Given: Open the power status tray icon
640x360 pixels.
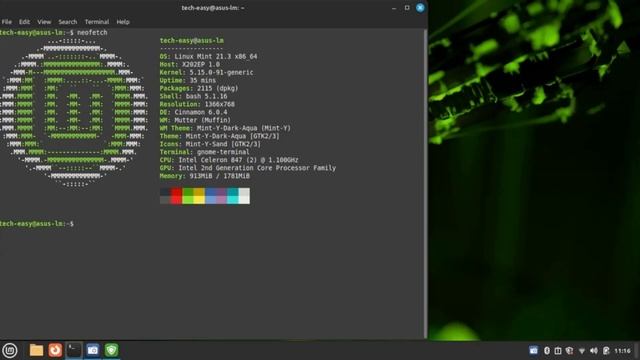Looking at the screenshot, I should click(606, 351).
